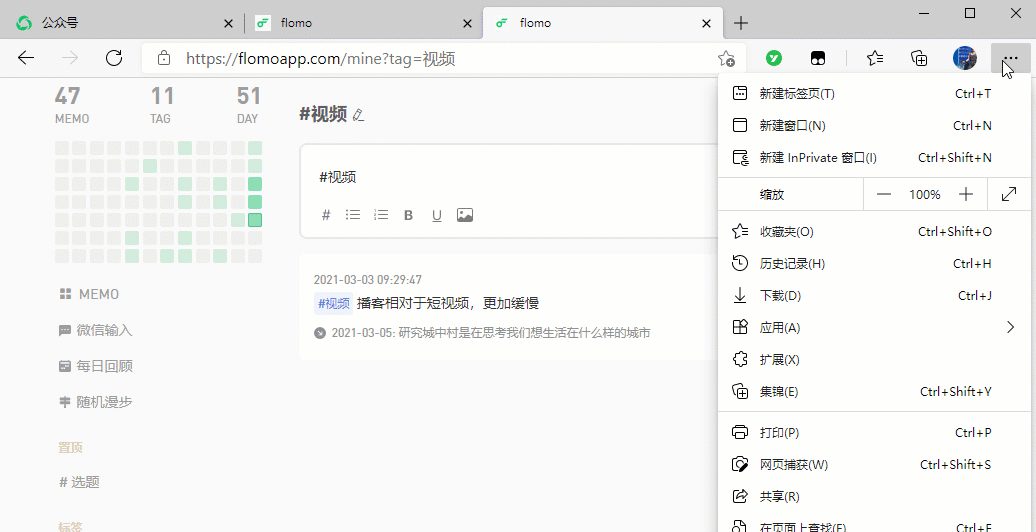
Task: Insert bulleted list in memo editor
Action: pyautogui.click(x=353, y=215)
